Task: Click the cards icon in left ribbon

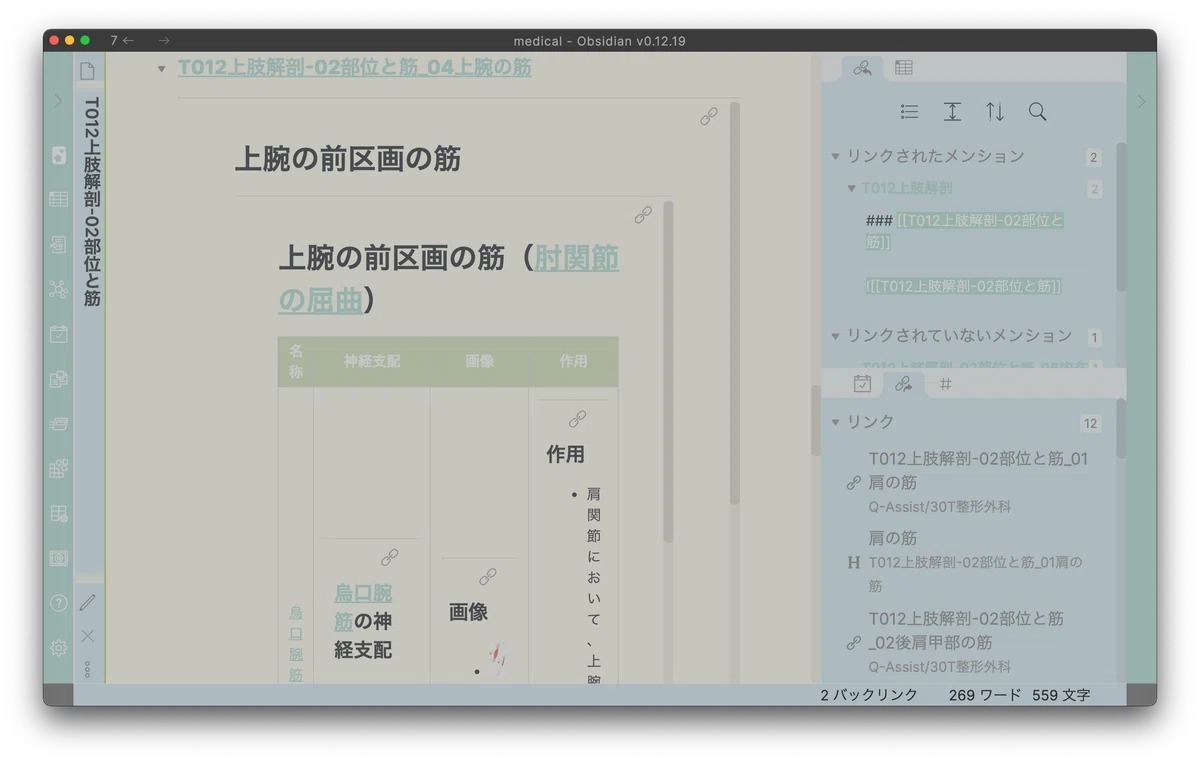Action: point(58,424)
